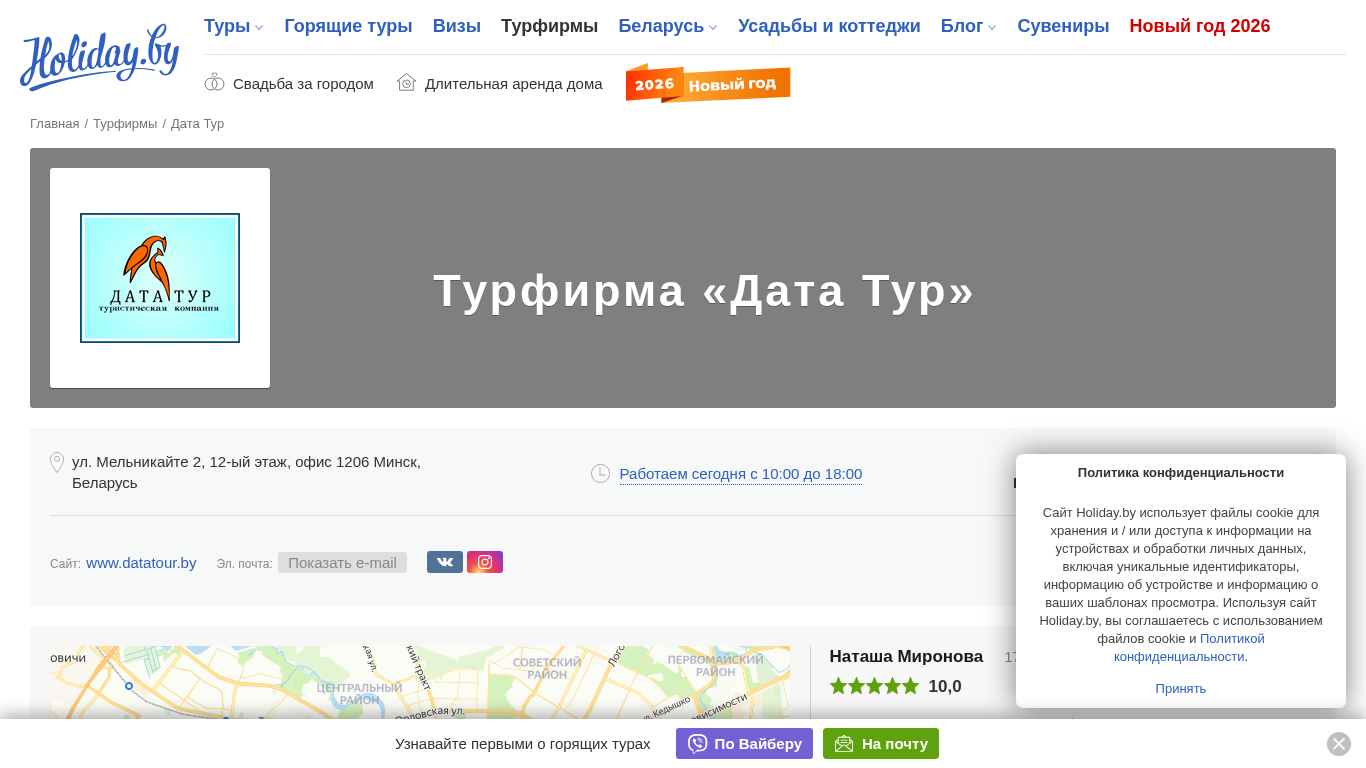Expand the Туры dropdown menu

click(233, 27)
